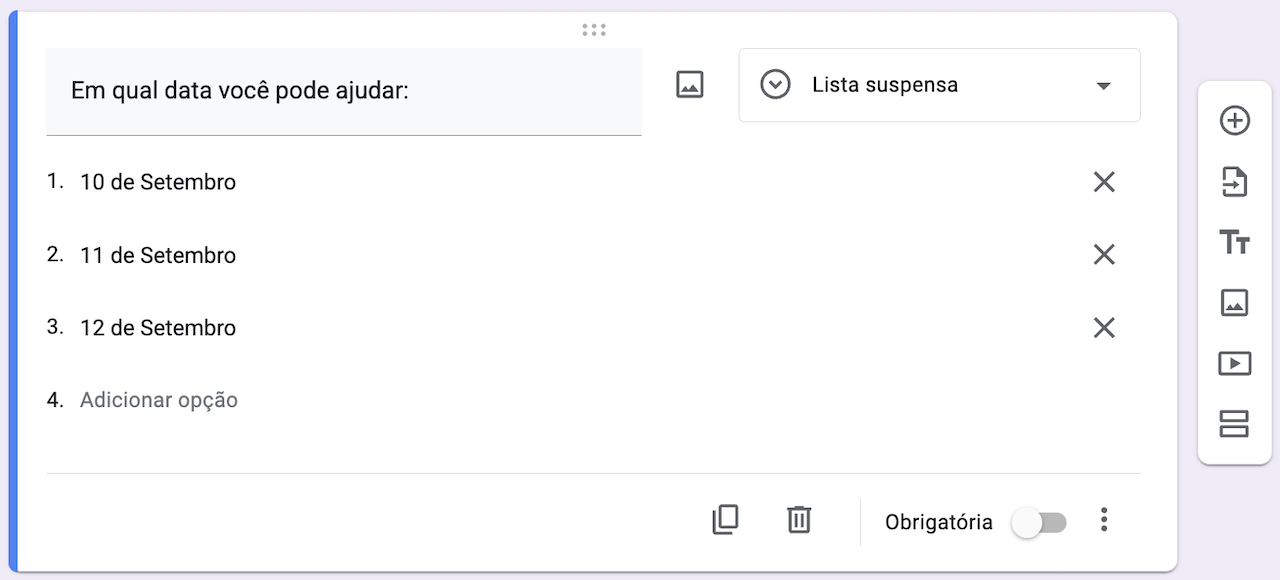Remove the 10 de Setembro option
1280x580 pixels.
click(x=1104, y=182)
